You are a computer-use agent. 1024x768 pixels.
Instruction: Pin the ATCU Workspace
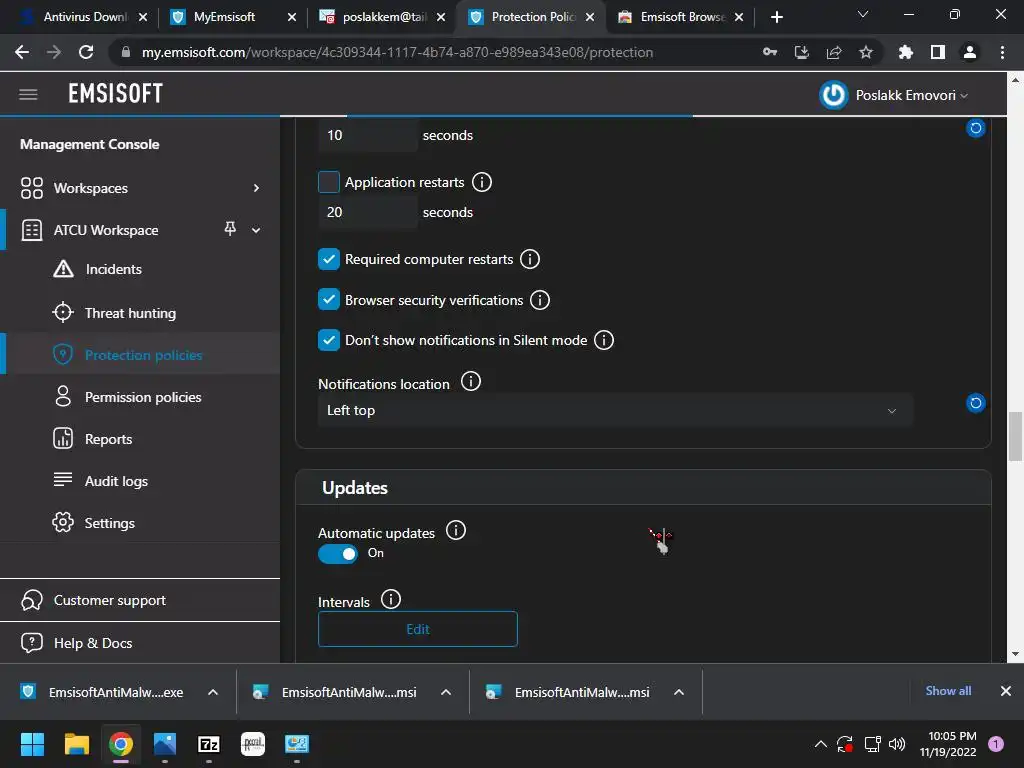[230, 229]
